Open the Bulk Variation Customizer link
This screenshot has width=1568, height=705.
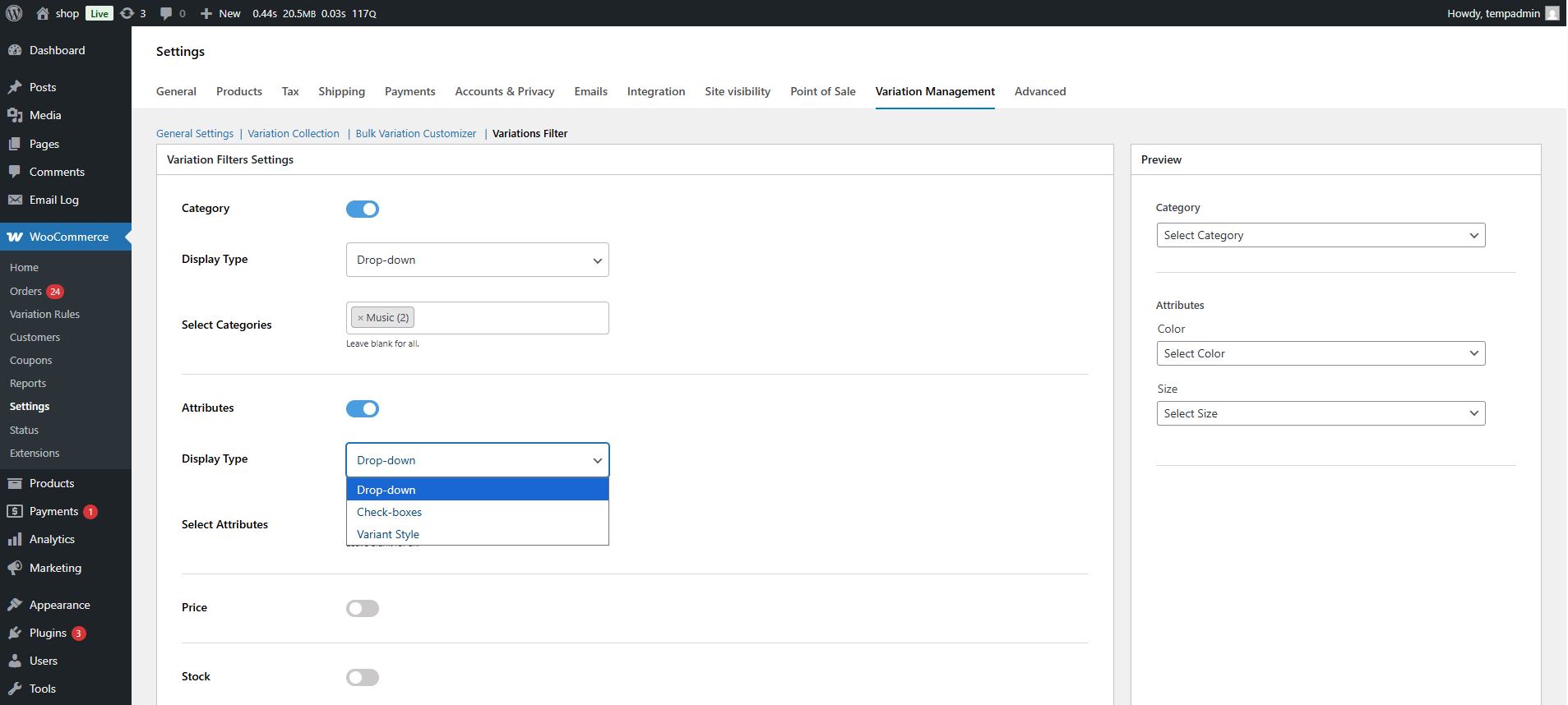[415, 133]
